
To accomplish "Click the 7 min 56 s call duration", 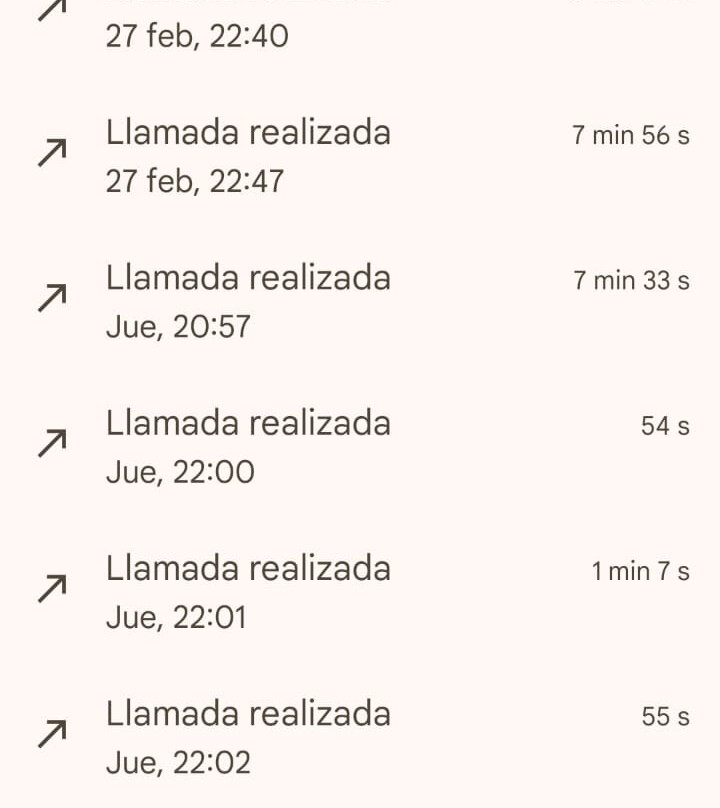I will [x=630, y=136].
